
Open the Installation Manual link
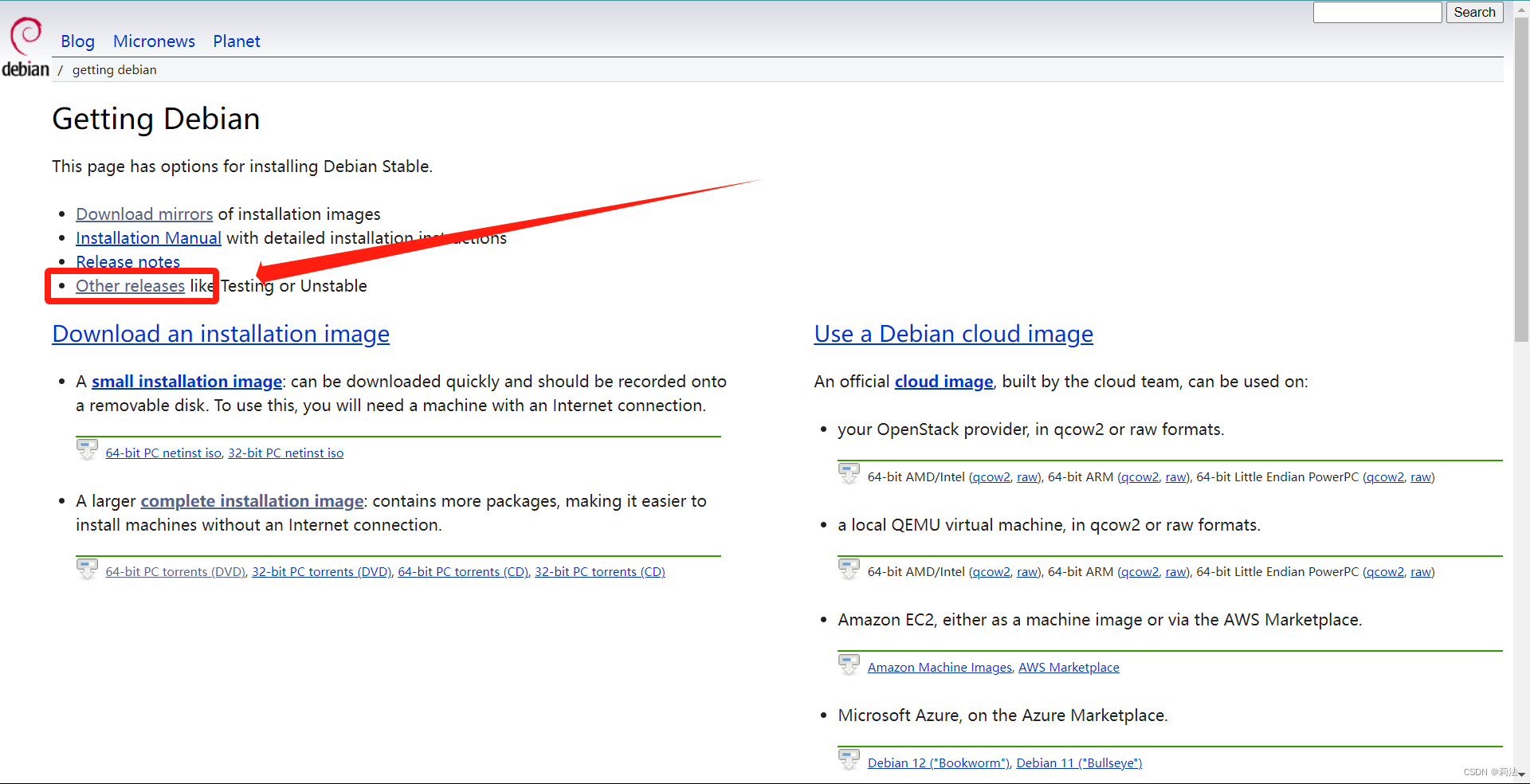click(148, 238)
